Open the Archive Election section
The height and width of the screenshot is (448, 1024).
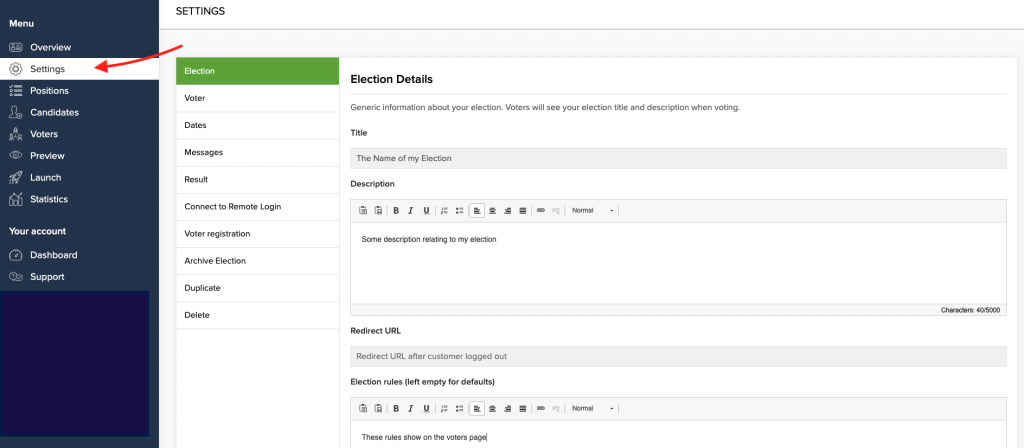pos(257,261)
